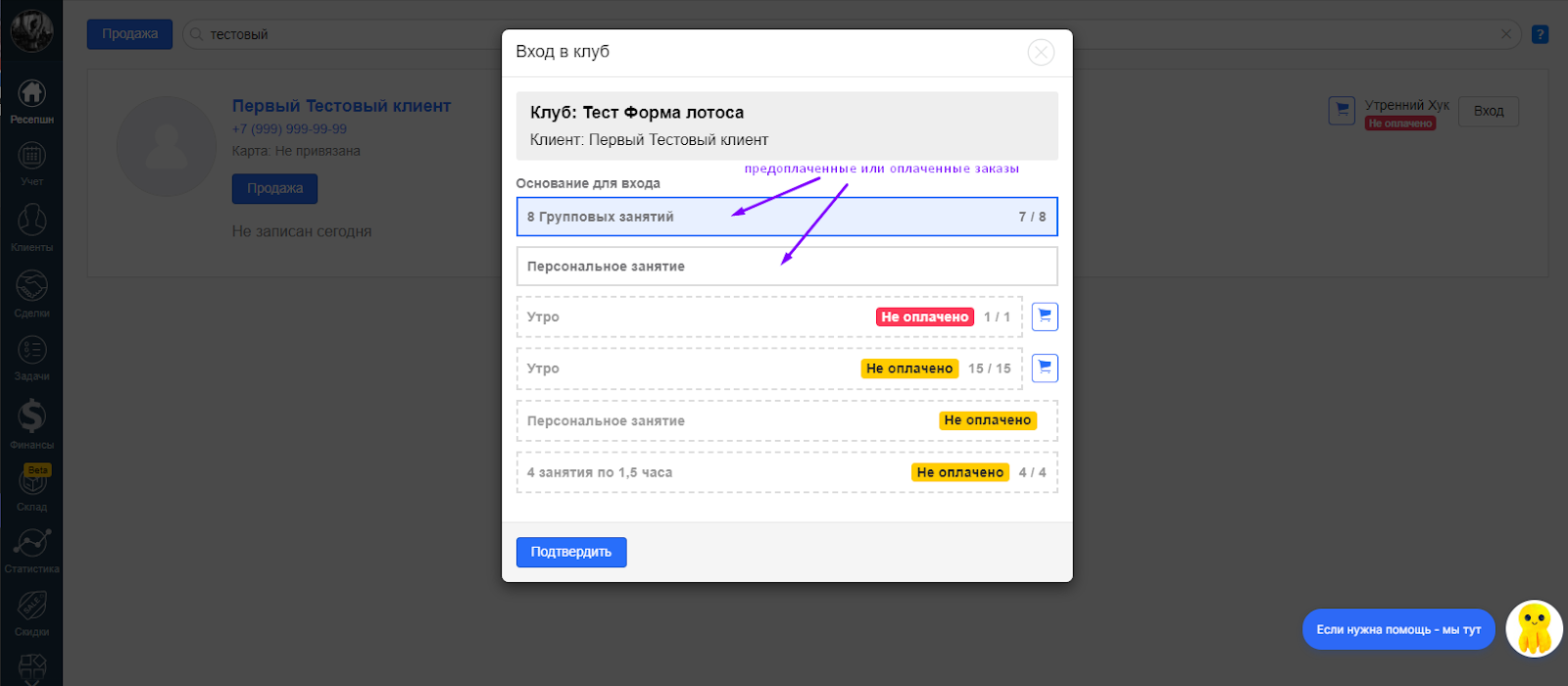The image size is (1568, 686).
Task: Go to Клиенты in the sidebar
Action: (x=31, y=226)
